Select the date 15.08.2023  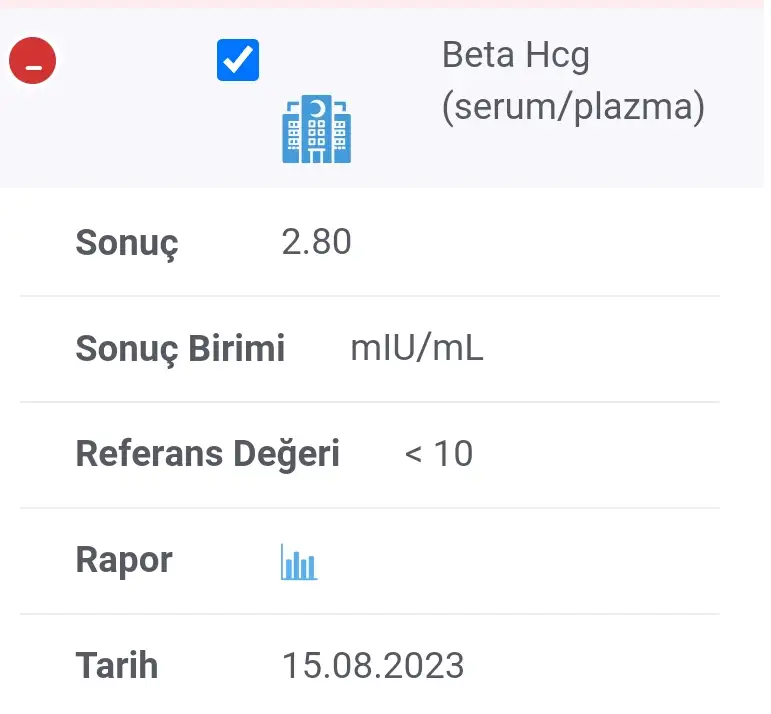click(372, 665)
